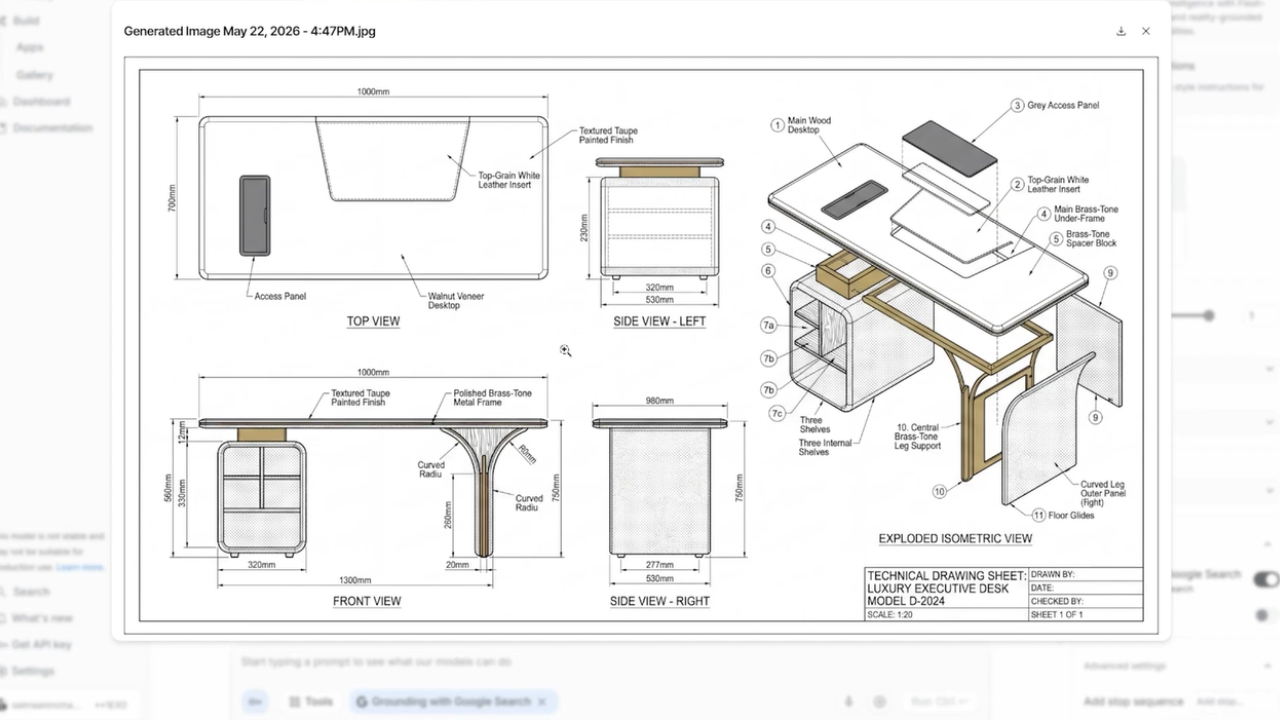This screenshot has width=1280, height=720.
Task: Download the generated image
Action: pos(1121,31)
